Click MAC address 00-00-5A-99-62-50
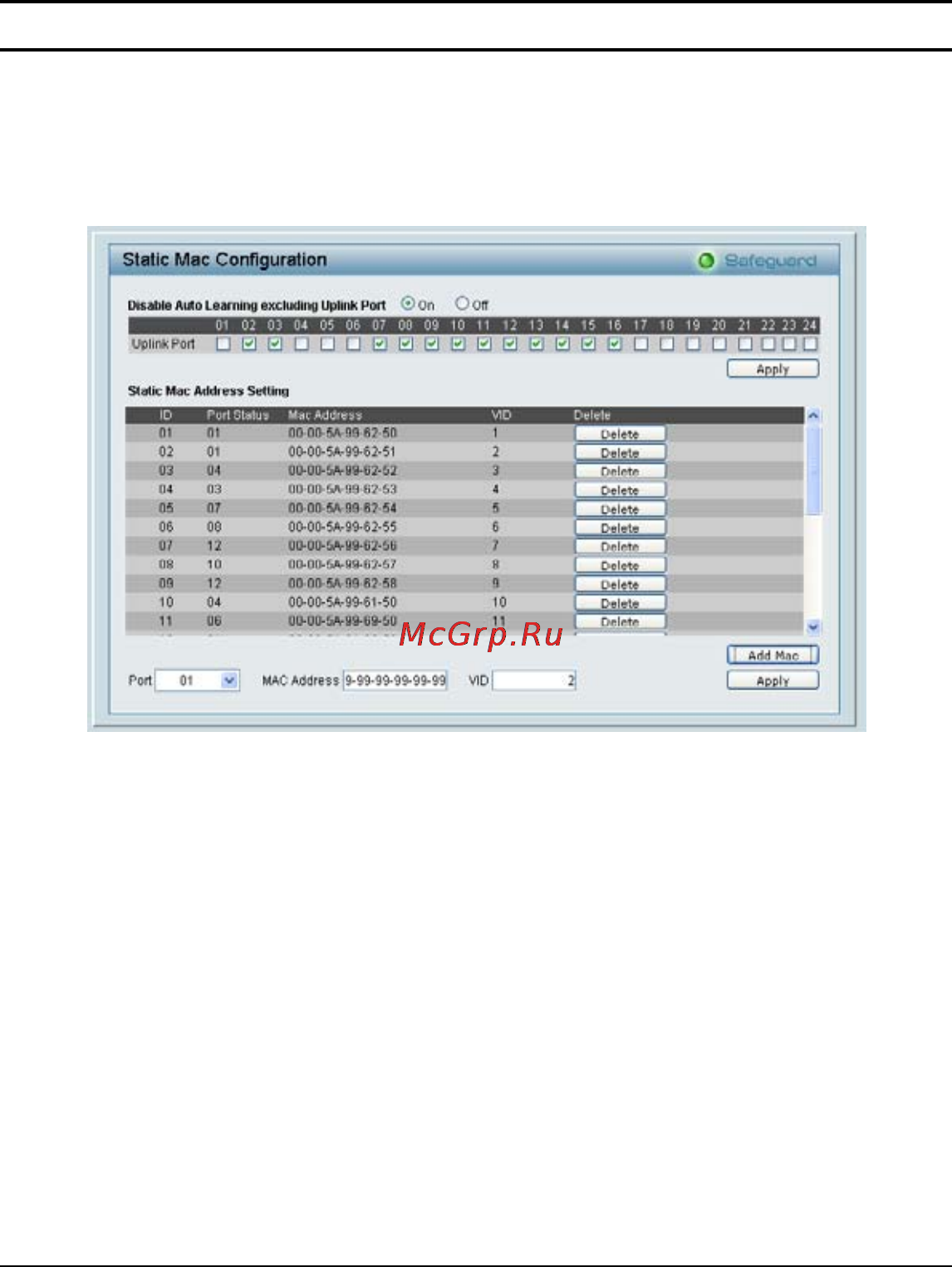The image size is (952, 1267). pyautogui.click(x=342, y=433)
